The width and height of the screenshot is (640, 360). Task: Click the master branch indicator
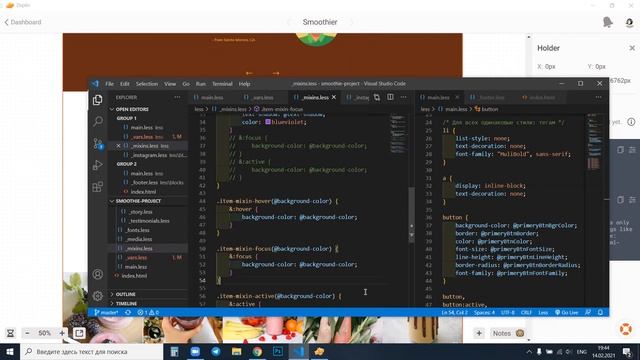pyautogui.click(x=106, y=312)
